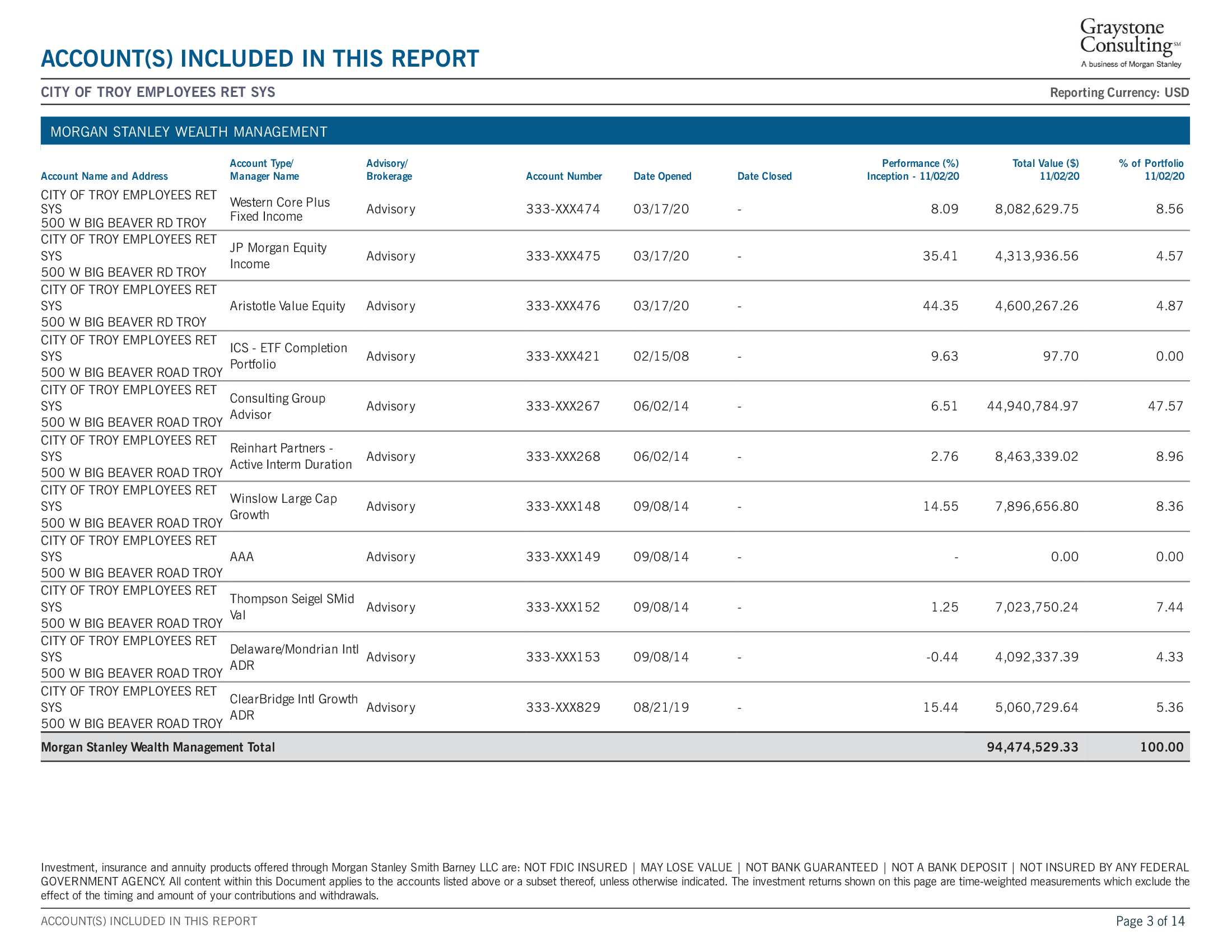The image size is (1232, 952).
Task: Click performance value 8.09
Action: [944, 209]
